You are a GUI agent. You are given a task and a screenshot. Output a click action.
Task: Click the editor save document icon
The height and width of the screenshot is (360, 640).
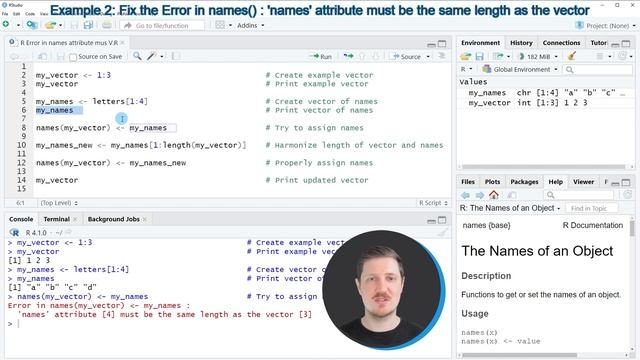pos(60,56)
